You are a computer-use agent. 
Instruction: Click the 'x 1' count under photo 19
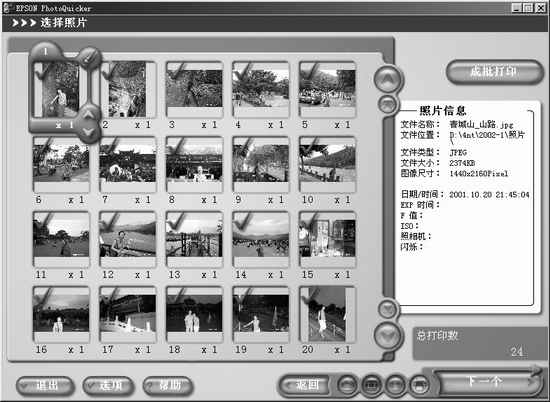coord(276,350)
